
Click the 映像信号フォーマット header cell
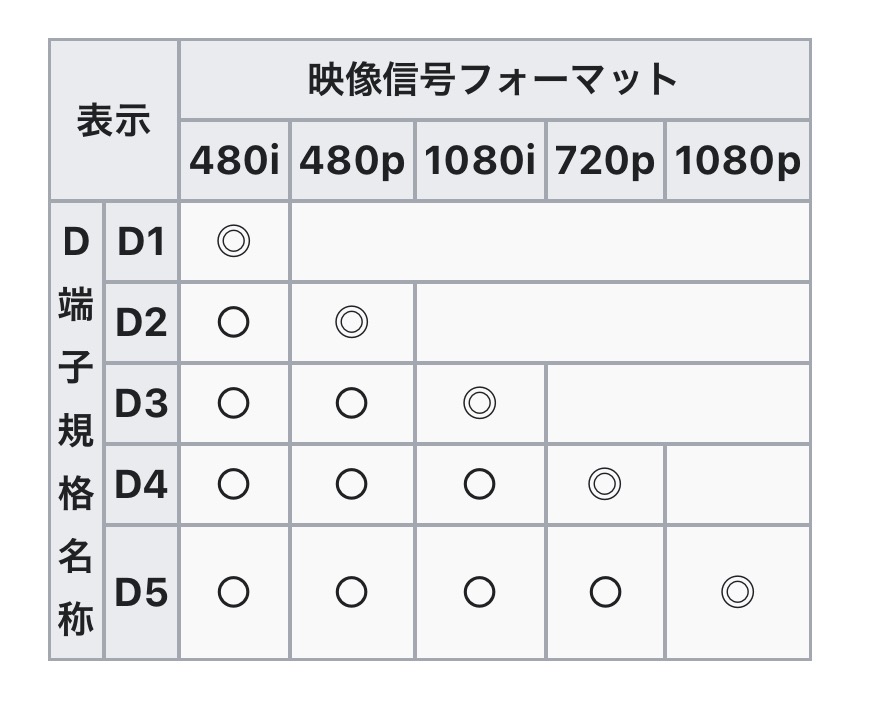pos(494,80)
